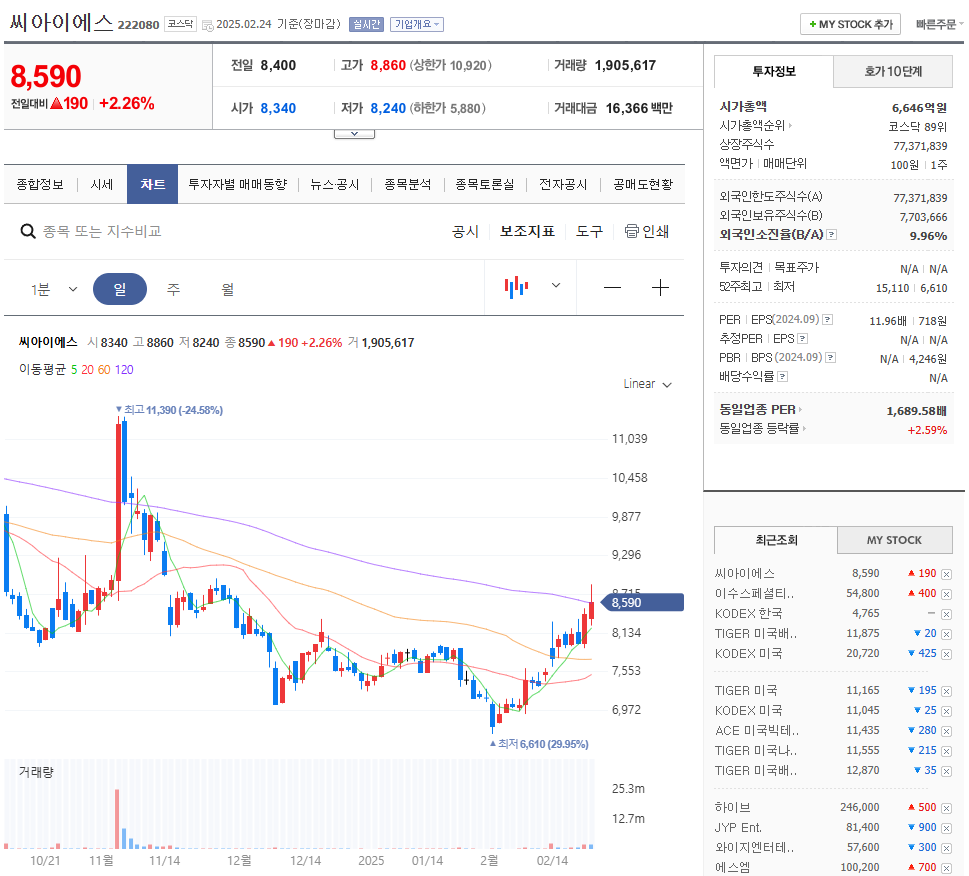The height and width of the screenshot is (876, 969).
Task: Expand the 기업개요 dropdown
Action: 416,23
